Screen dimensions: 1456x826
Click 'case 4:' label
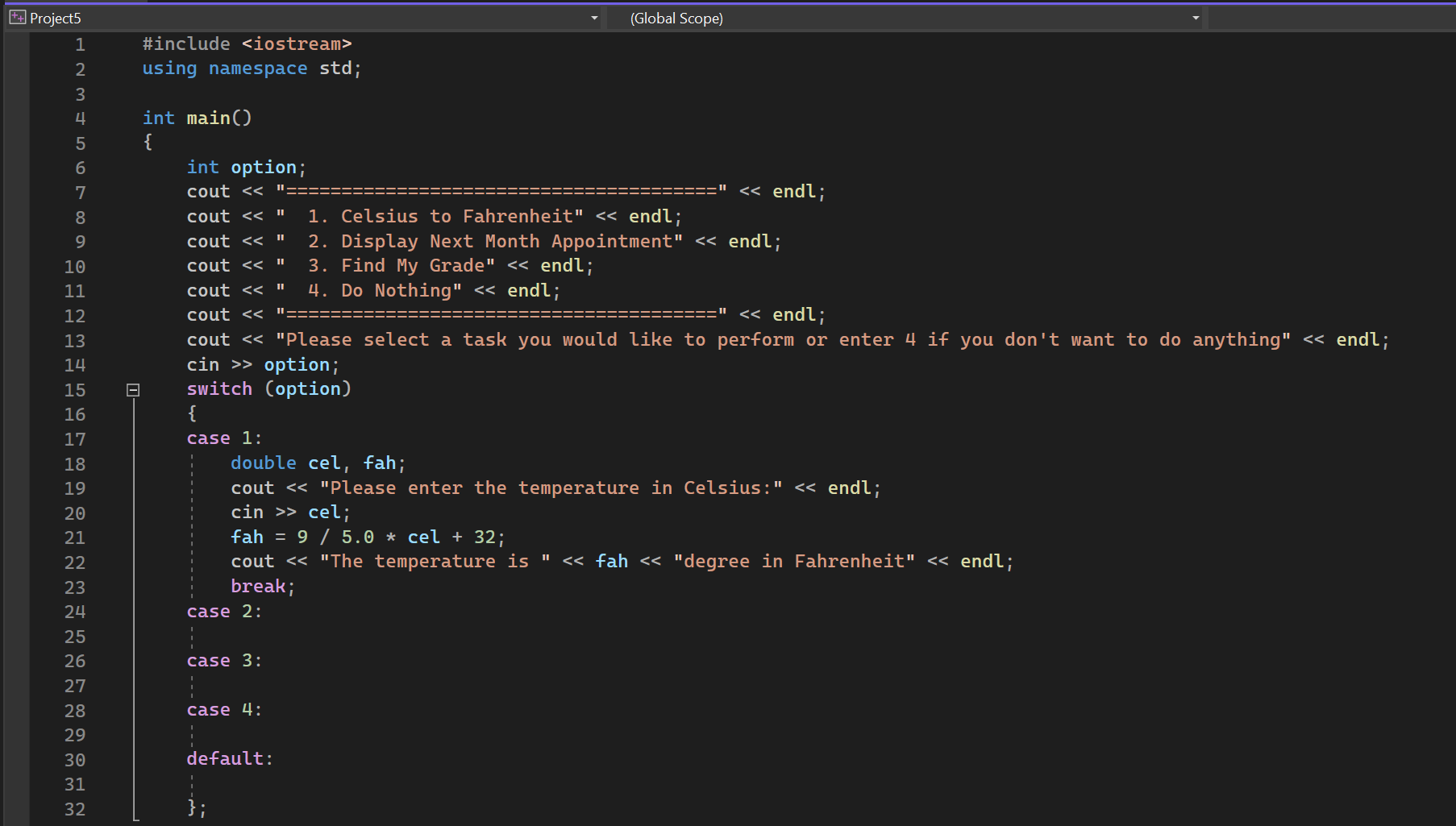[x=224, y=710]
